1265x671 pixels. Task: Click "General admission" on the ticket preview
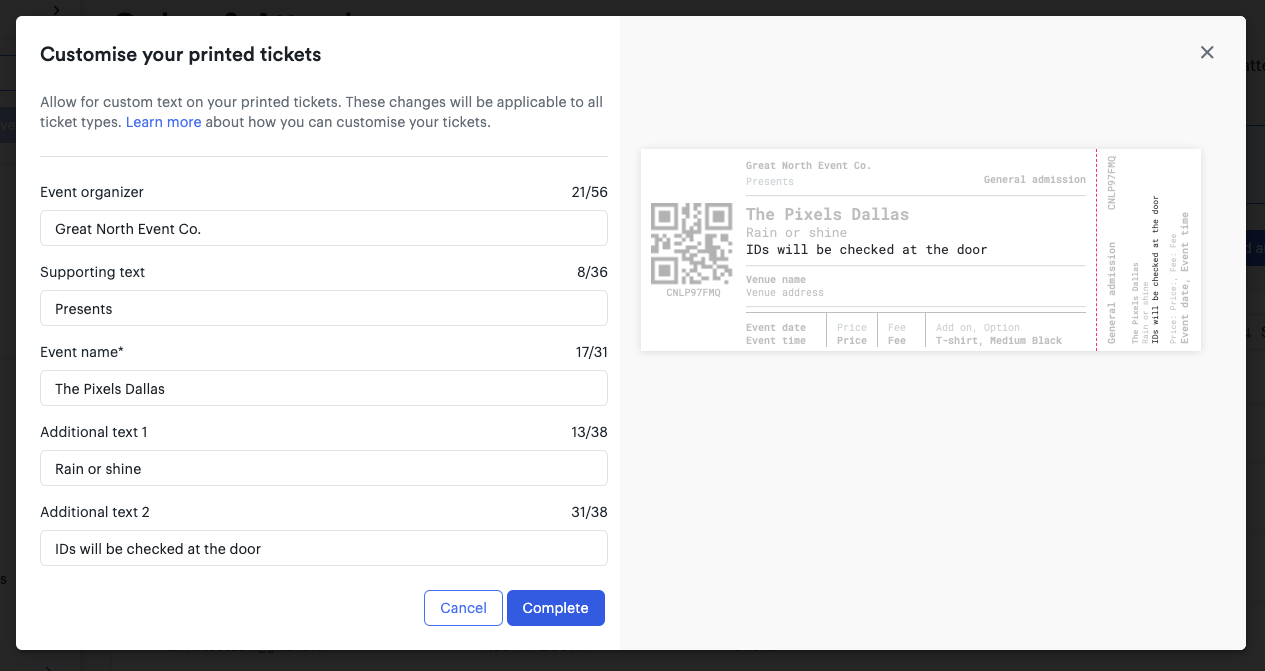point(1034,180)
